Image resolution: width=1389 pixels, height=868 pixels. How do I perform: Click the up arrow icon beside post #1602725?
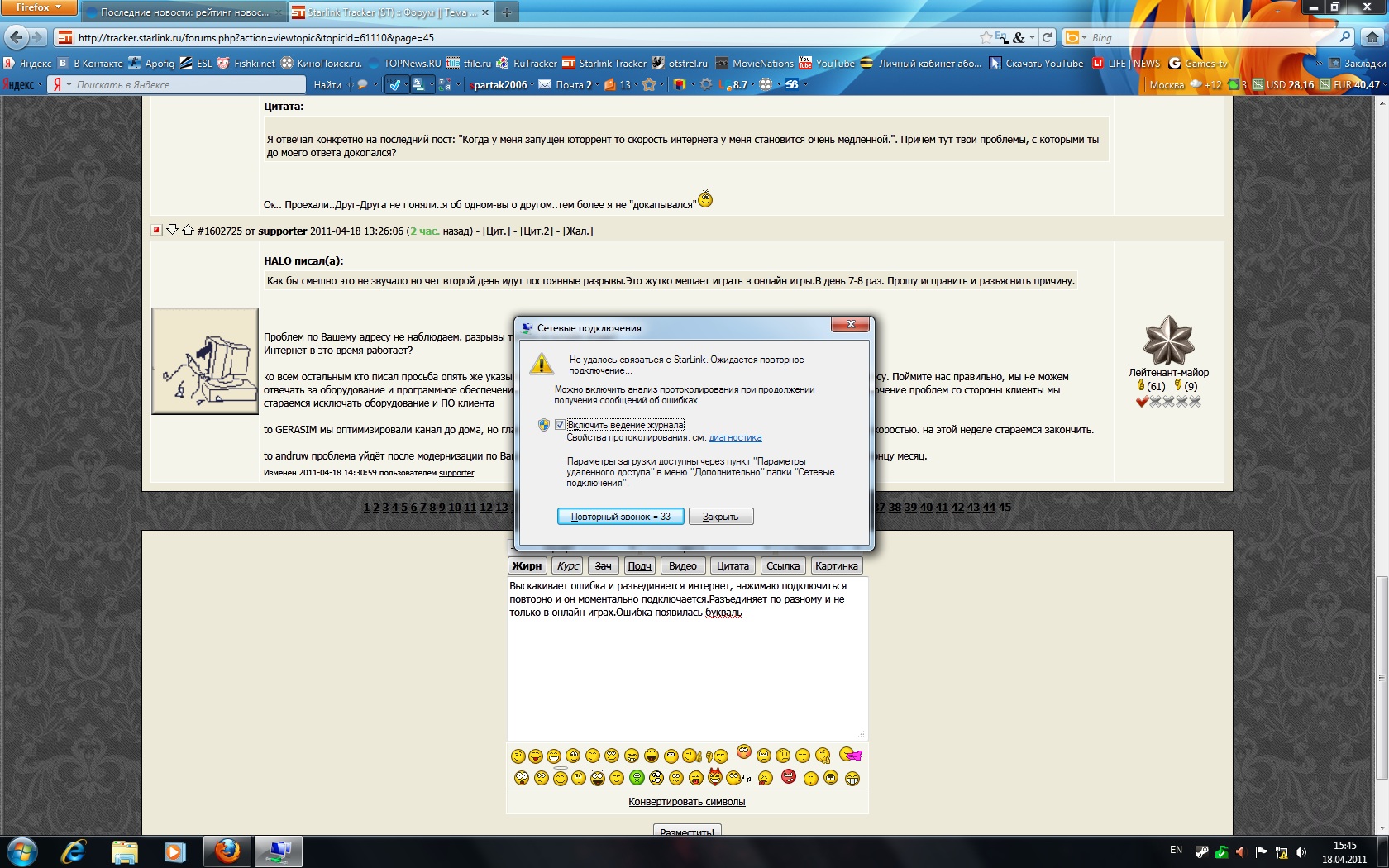(x=188, y=230)
